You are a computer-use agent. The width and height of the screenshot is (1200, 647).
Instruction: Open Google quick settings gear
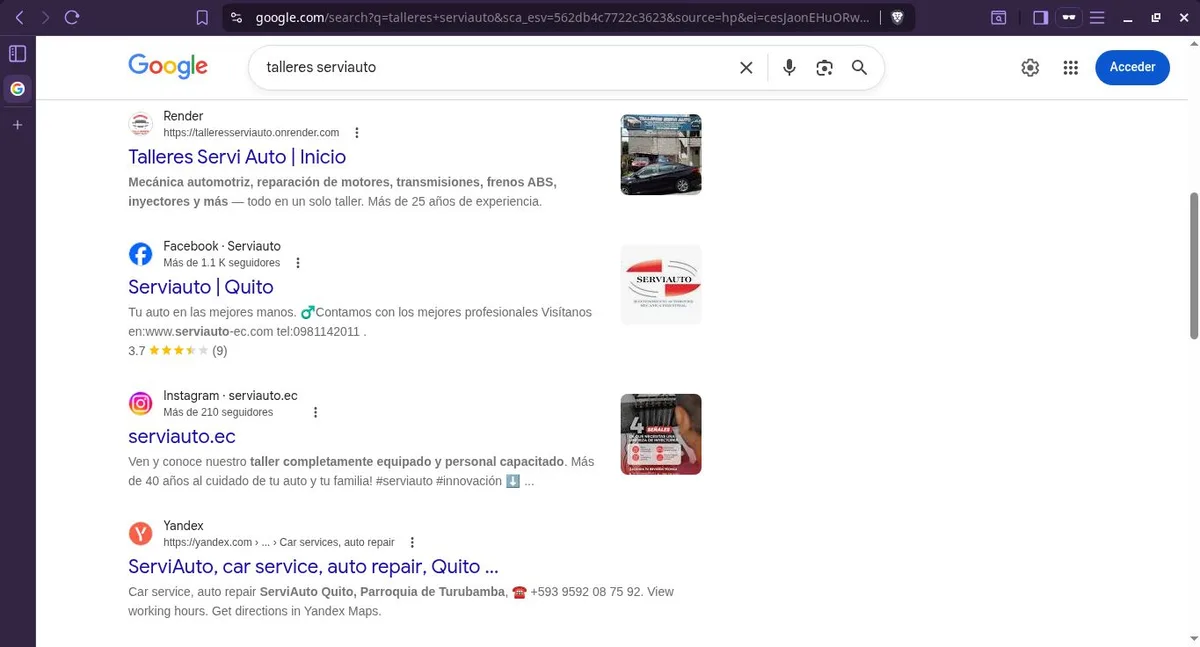(1030, 67)
